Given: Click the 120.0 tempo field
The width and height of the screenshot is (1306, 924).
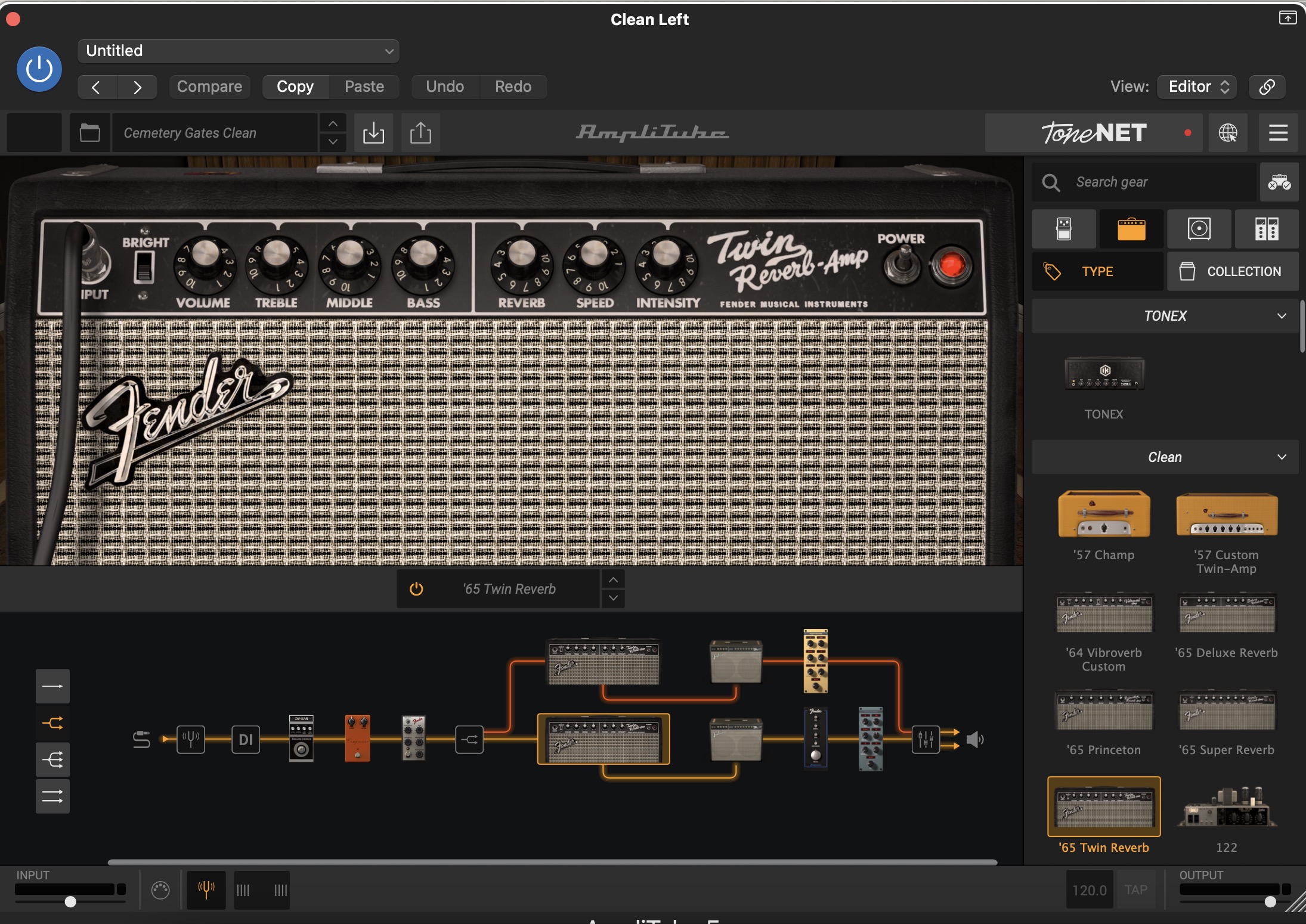Looking at the screenshot, I should 1090,890.
